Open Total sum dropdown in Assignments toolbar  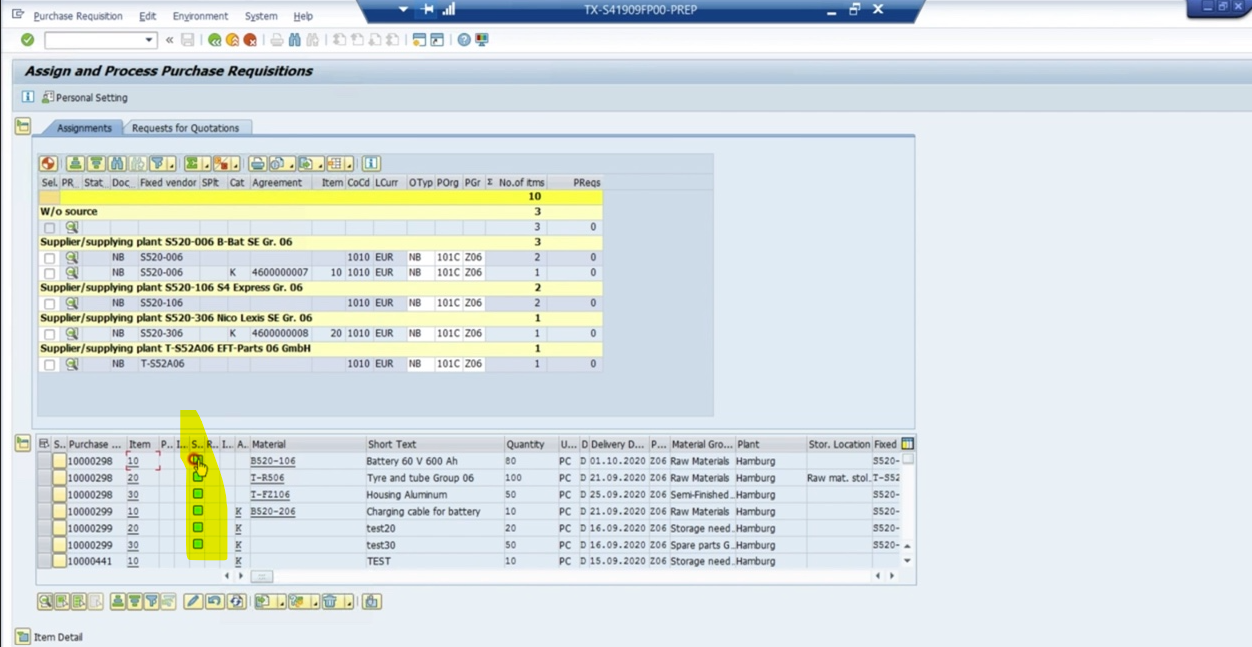click(207, 163)
